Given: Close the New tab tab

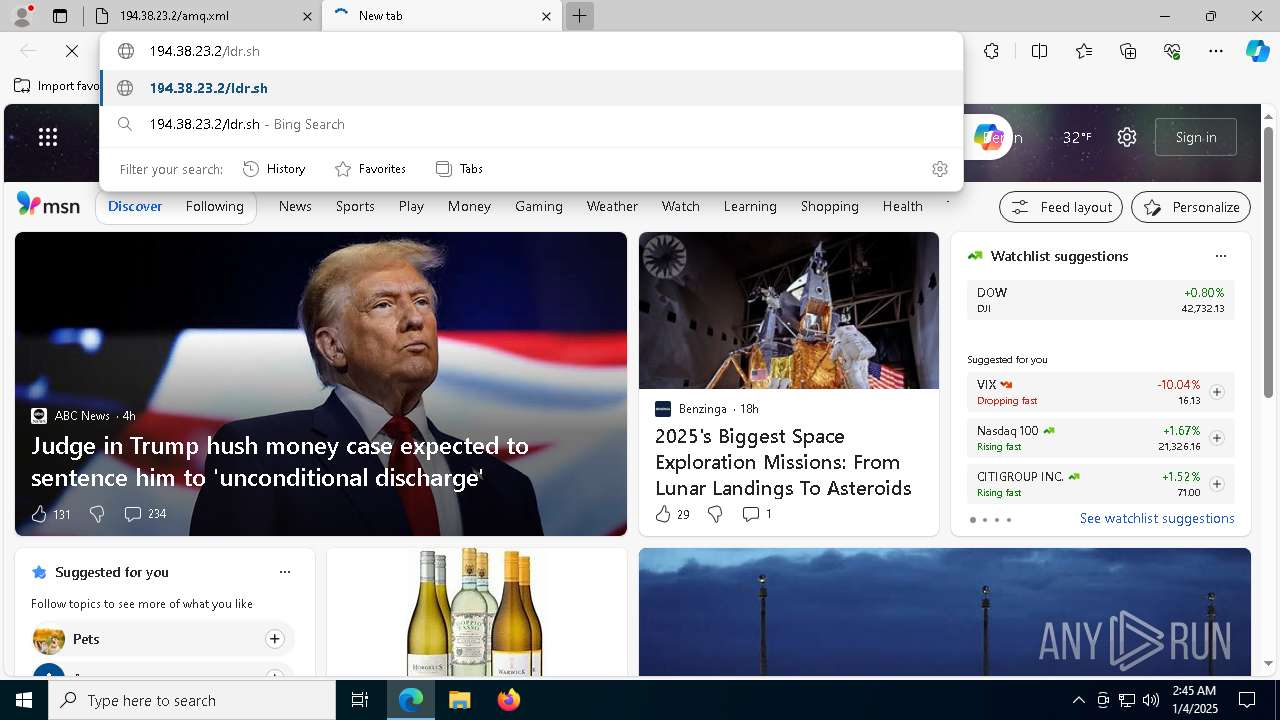Looking at the screenshot, I should [x=546, y=16].
